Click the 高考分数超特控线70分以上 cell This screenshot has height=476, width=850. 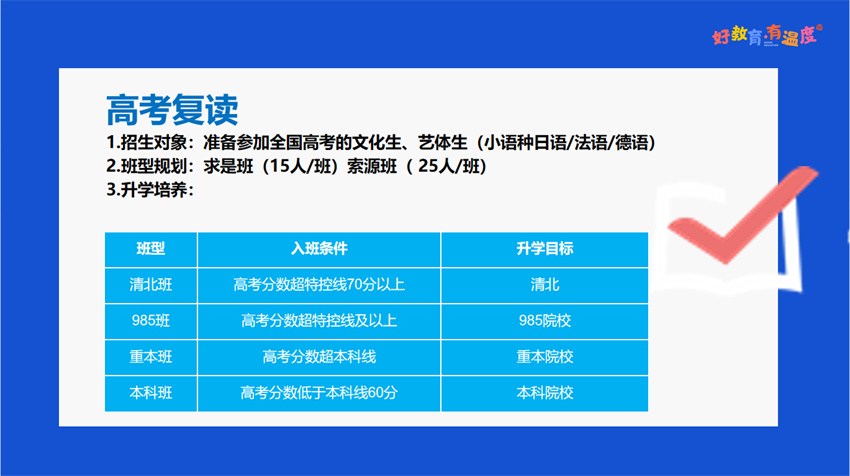coord(319,285)
